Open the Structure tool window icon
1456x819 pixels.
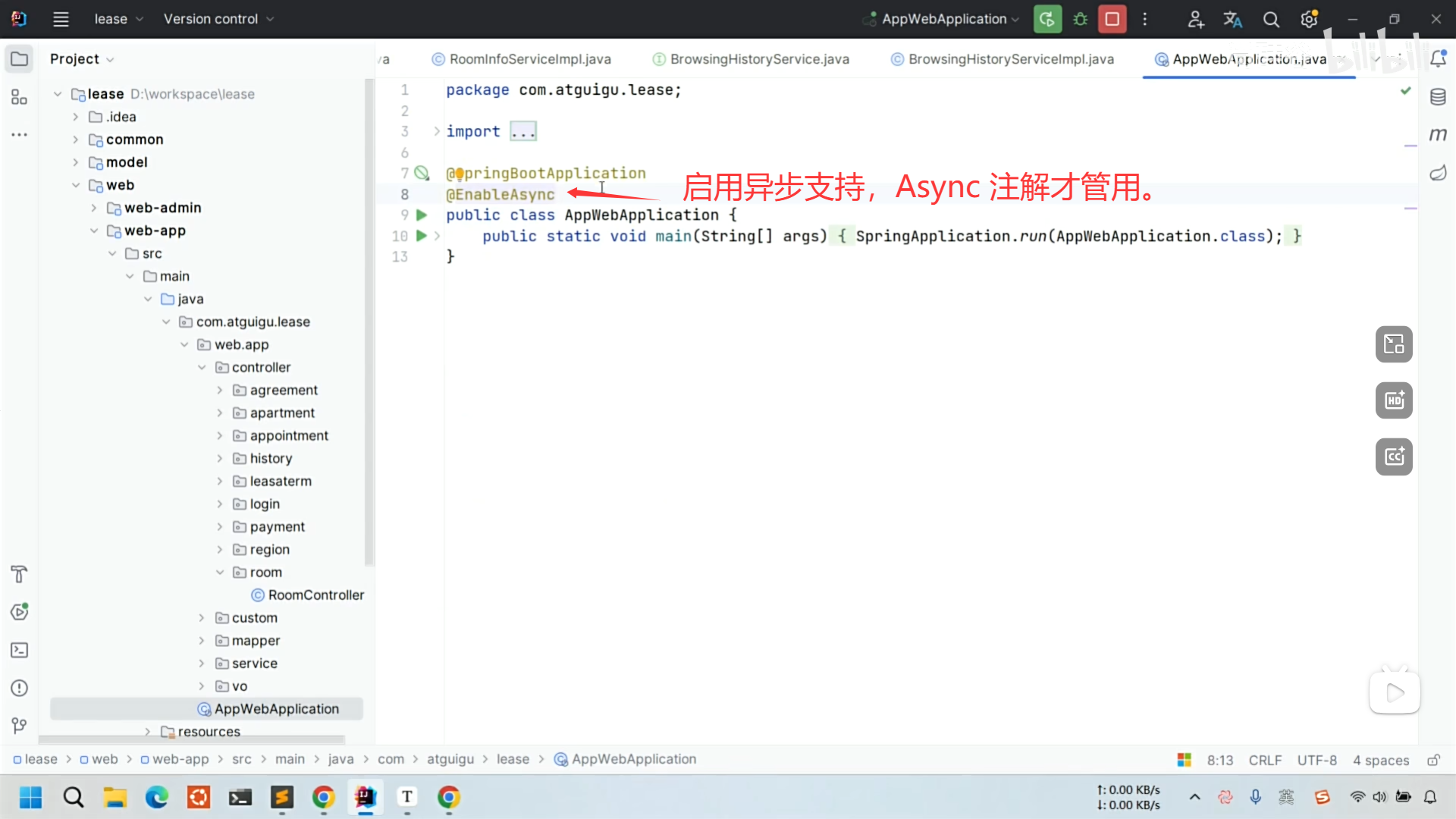pos(19,97)
